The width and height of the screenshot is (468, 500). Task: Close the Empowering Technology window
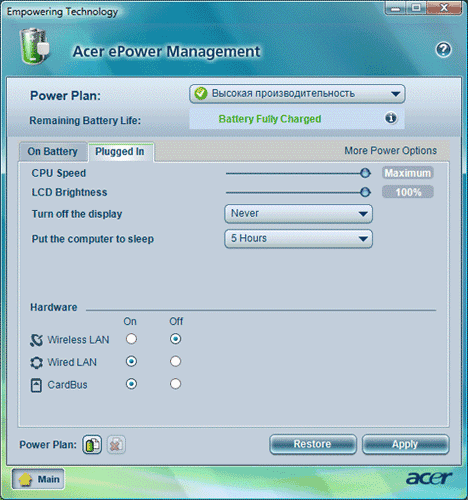pyautogui.click(x=444, y=8)
